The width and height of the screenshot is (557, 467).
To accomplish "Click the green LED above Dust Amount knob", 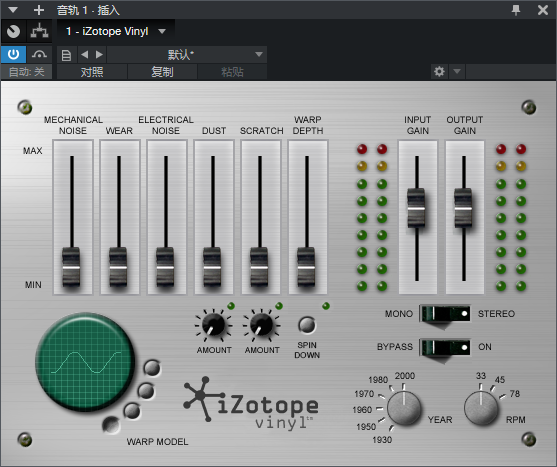I will pos(231,306).
